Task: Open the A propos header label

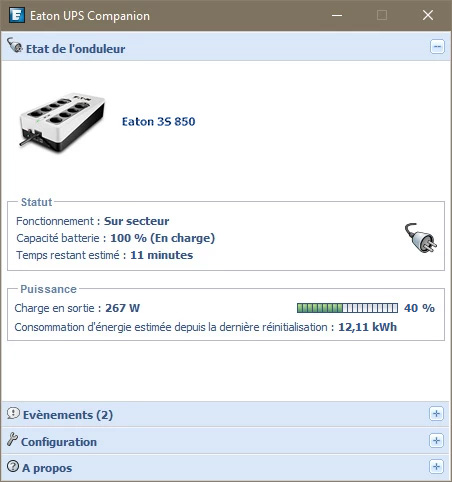Action: tap(47, 468)
